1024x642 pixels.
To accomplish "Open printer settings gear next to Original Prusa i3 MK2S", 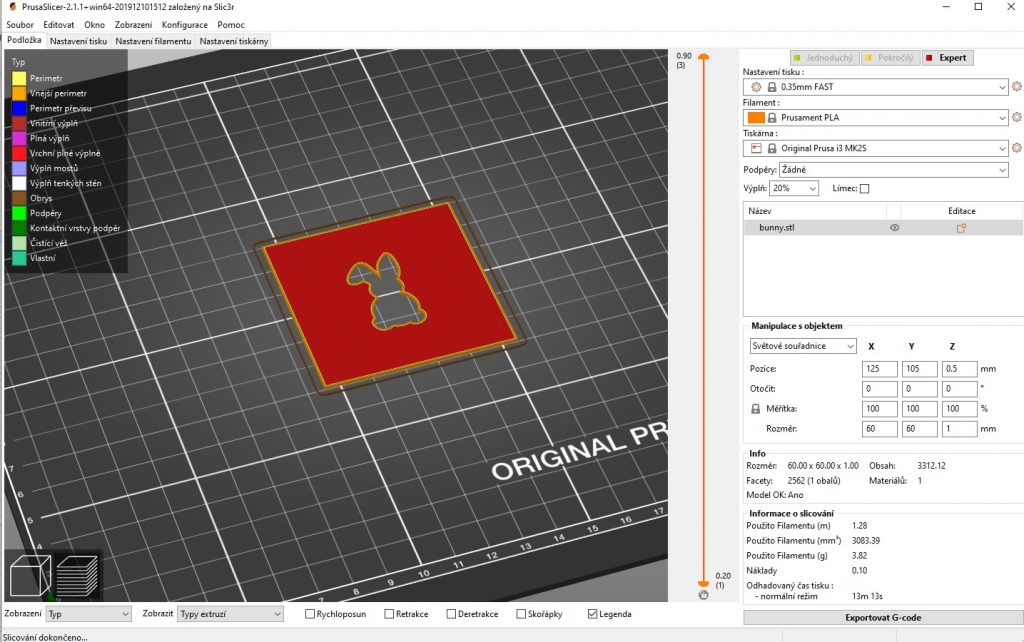I will pos(1016,148).
